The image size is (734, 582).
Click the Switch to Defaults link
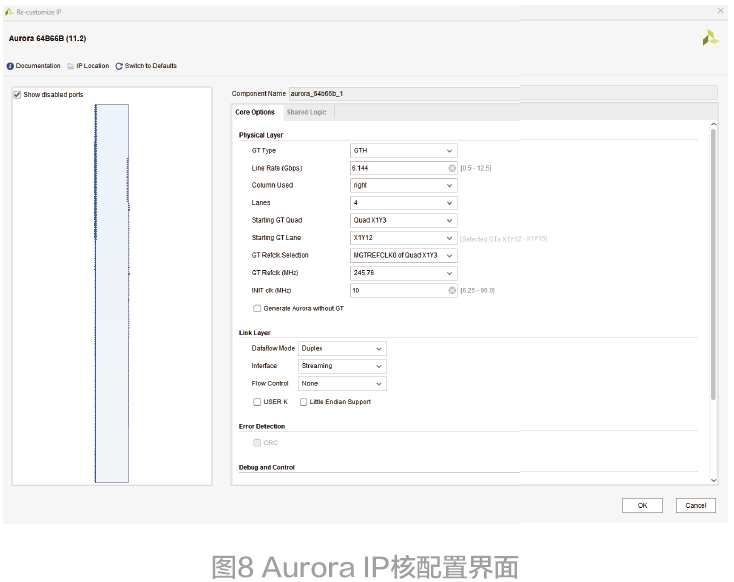(x=151, y=66)
